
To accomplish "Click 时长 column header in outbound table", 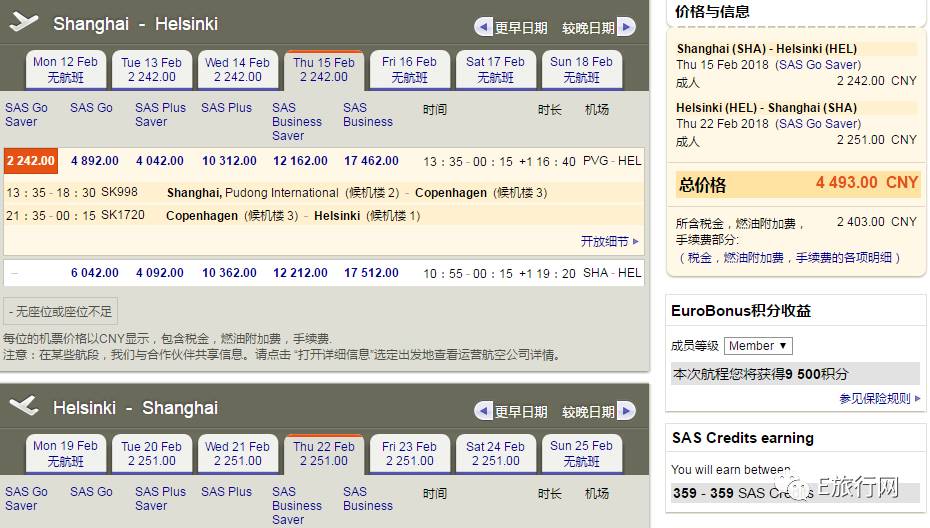I will tap(549, 110).
